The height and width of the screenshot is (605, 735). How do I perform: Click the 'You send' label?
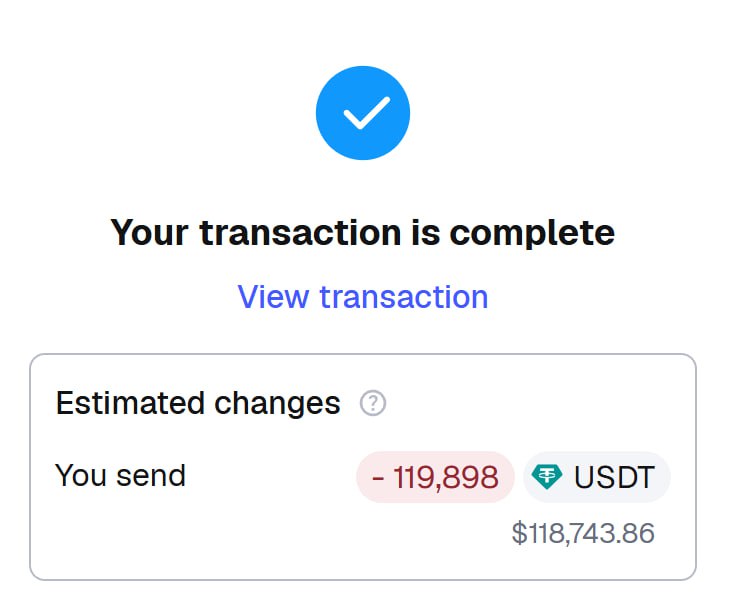pos(120,475)
